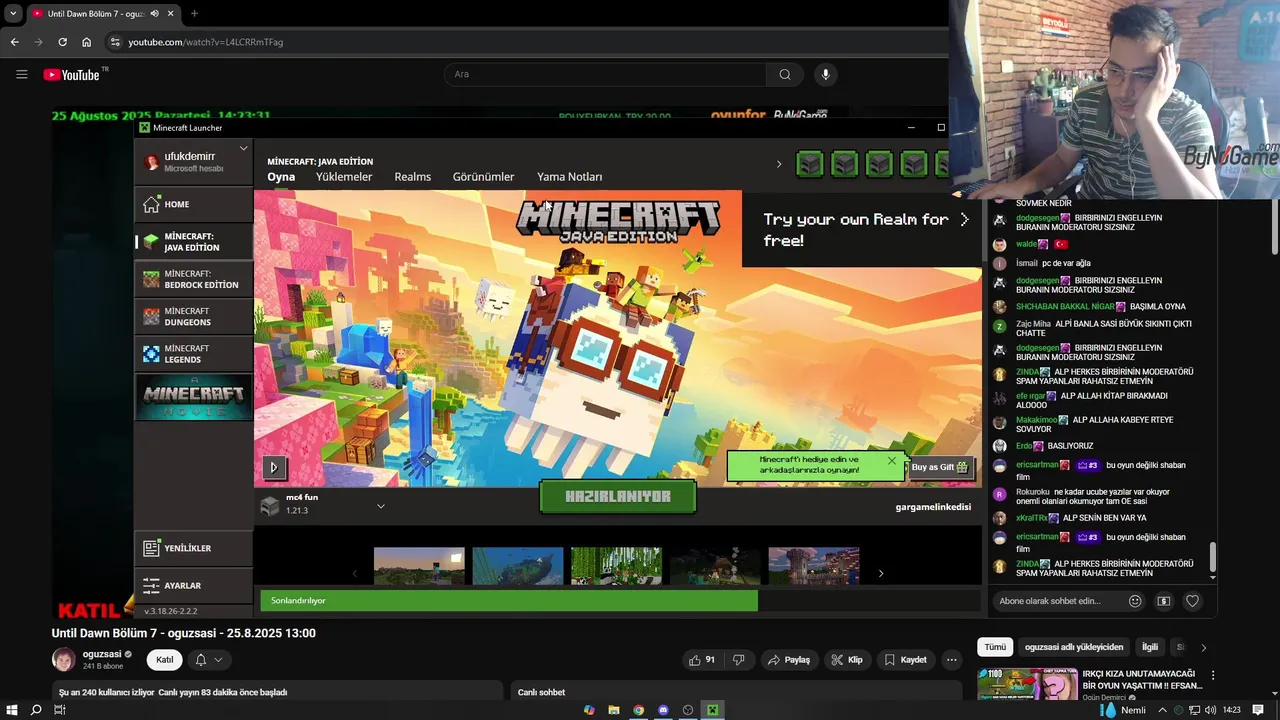Expand the Try your own Realm chevron
1280x720 pixels.
tap(964, 219)
